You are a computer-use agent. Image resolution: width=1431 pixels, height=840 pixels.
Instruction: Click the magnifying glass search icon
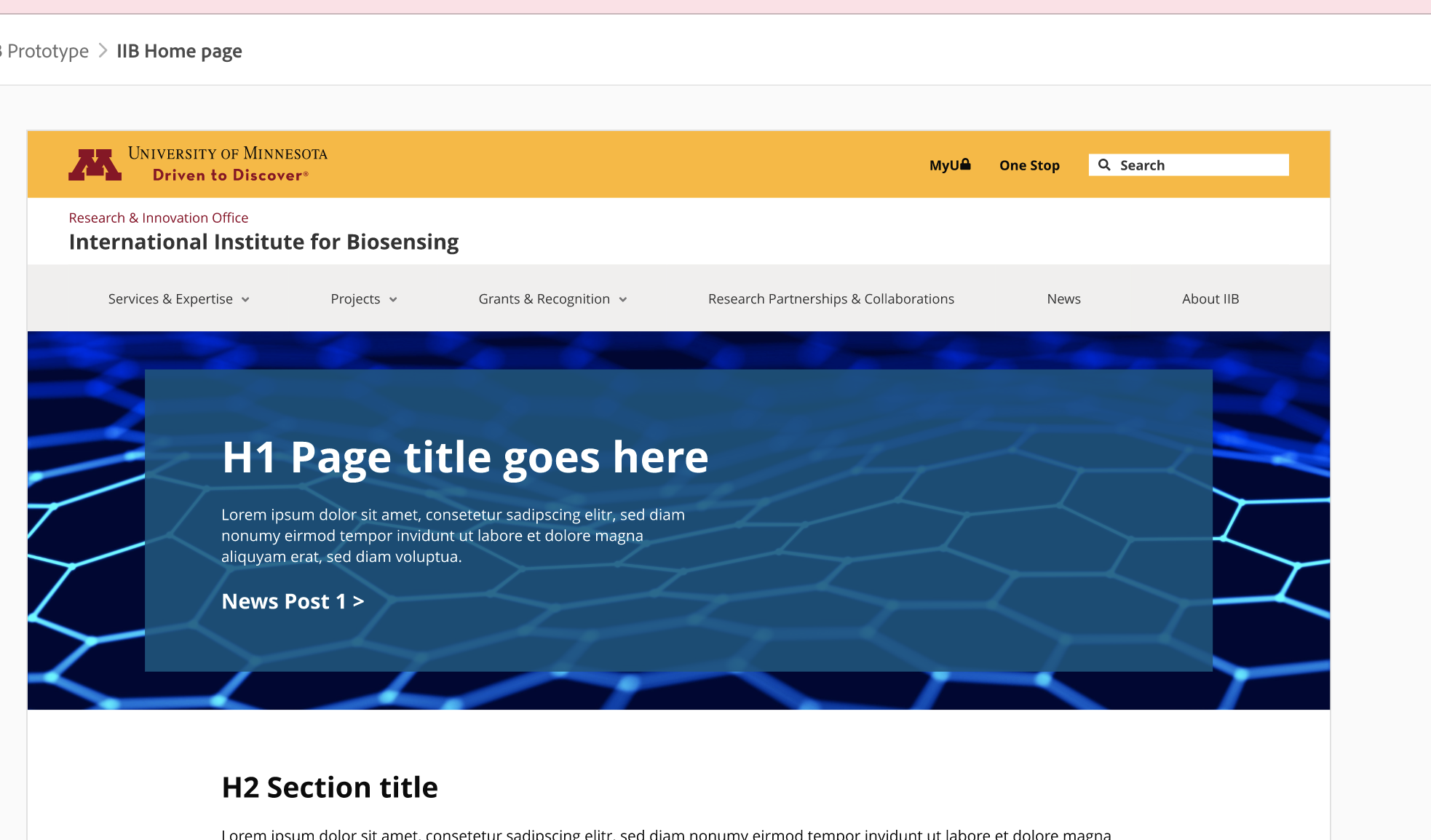pyautogui.click(x=1104, y=165)
